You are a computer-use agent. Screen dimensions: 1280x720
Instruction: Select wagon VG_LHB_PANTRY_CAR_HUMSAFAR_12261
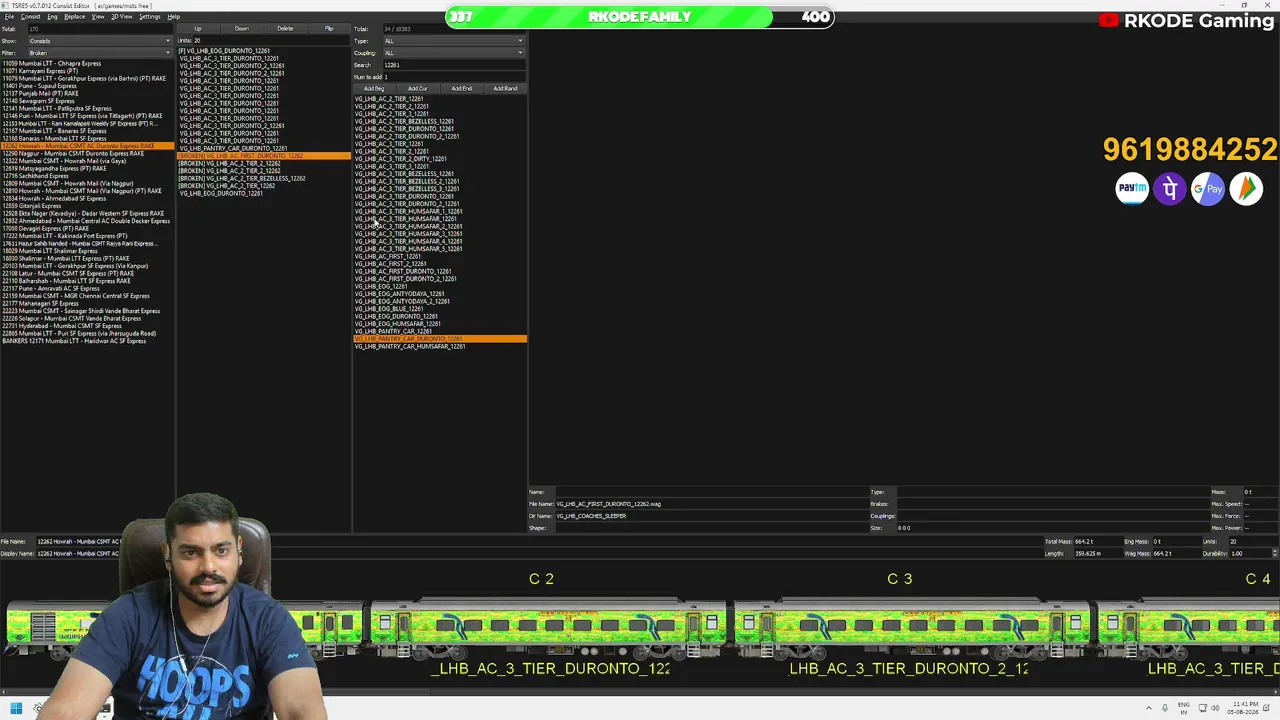tap(440, 347)
